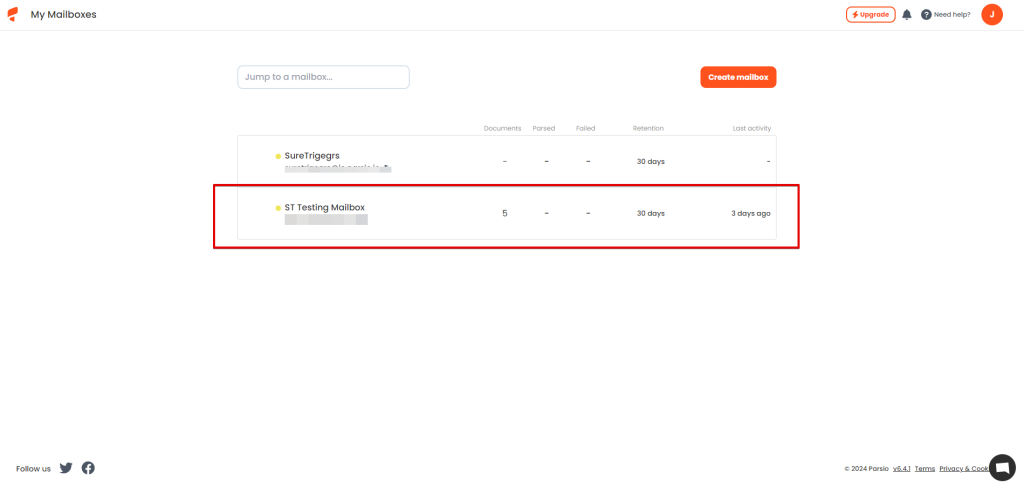Focus the Jump to a mailbox field
The height and width of the screenshot is (486, 1024).
tap(323, 77)
